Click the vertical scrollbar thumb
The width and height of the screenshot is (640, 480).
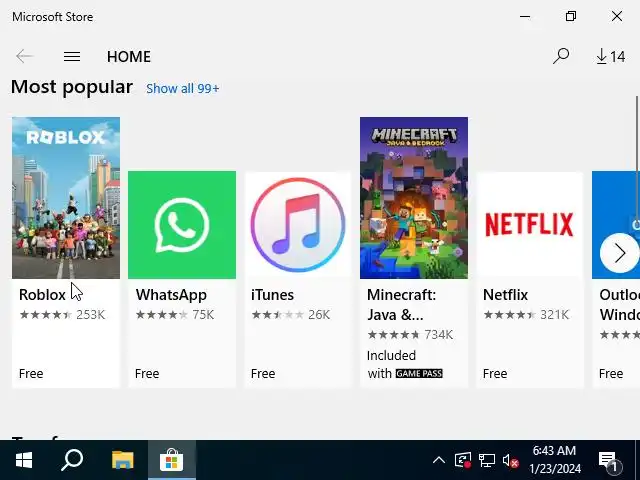(x=637, y=159)
